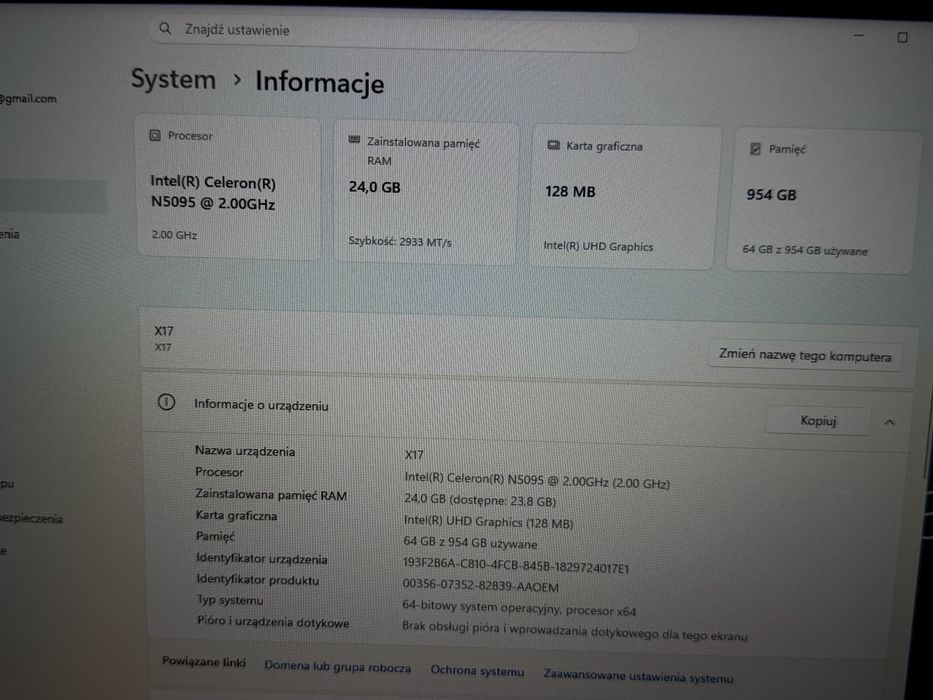The height and width of the screenshot is (700, 933).
Task: Open 'Ochrona systemu' link
Action: 477,671
